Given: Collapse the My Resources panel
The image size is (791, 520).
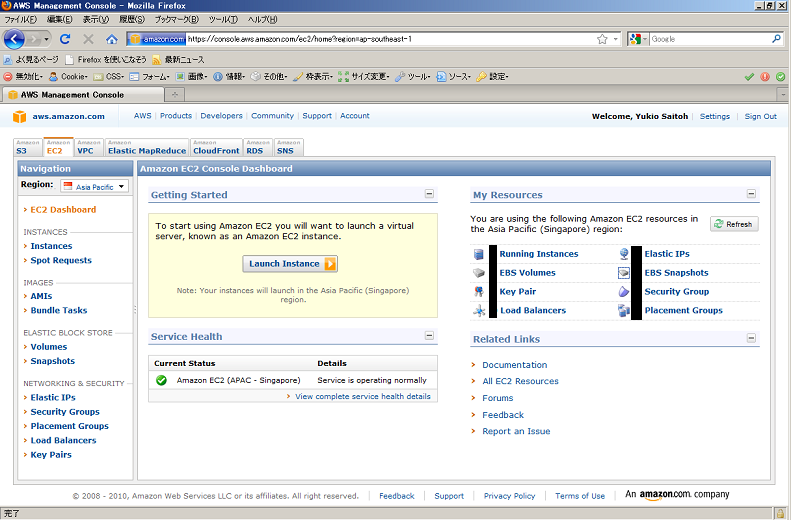Looking at the screenshot, I should tap(751, 195).
